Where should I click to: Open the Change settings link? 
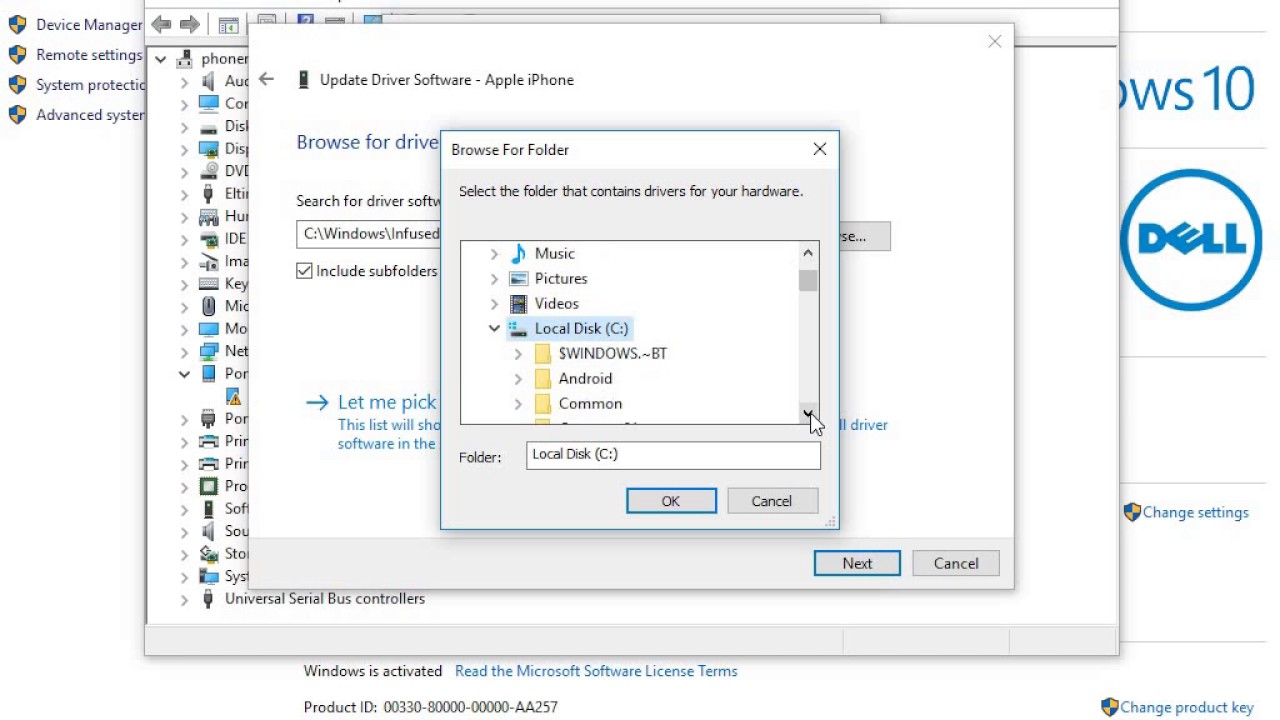coord(1195,512)
